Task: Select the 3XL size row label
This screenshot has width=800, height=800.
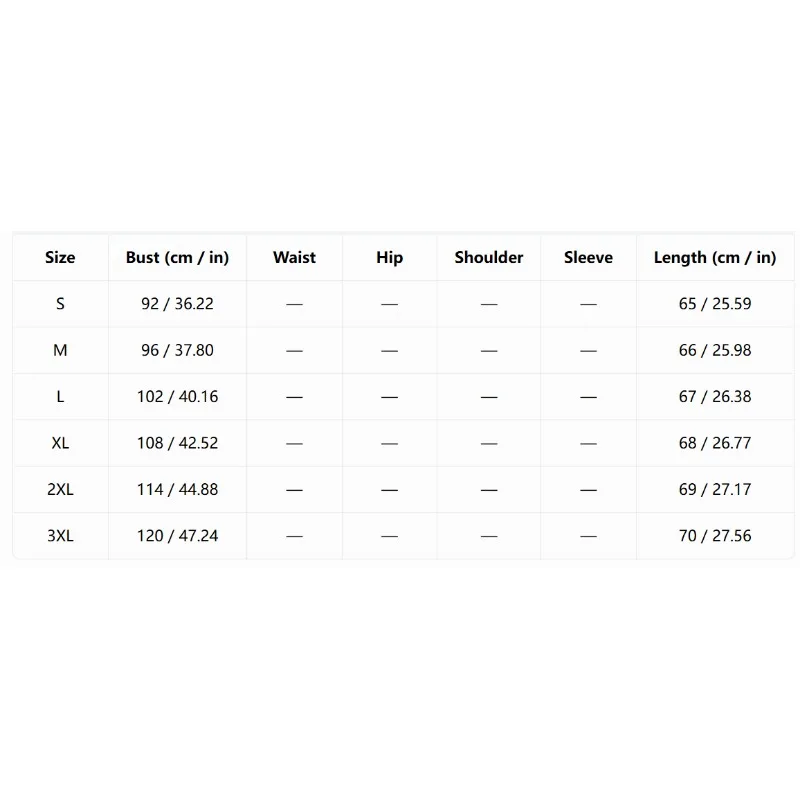Action: pyautogui.click(x=60, y=536)
